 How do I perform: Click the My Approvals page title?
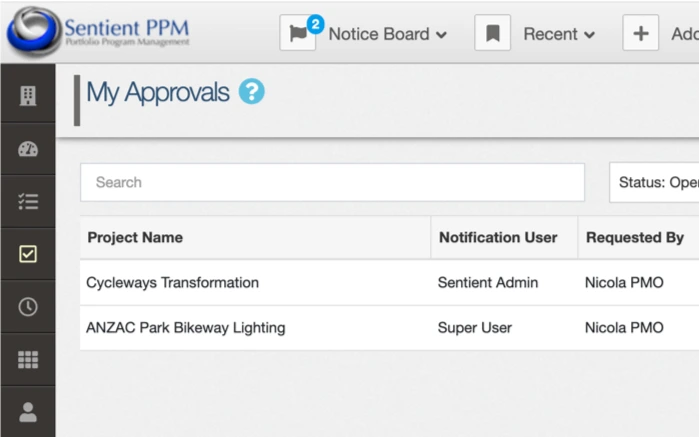pos(158,92)
